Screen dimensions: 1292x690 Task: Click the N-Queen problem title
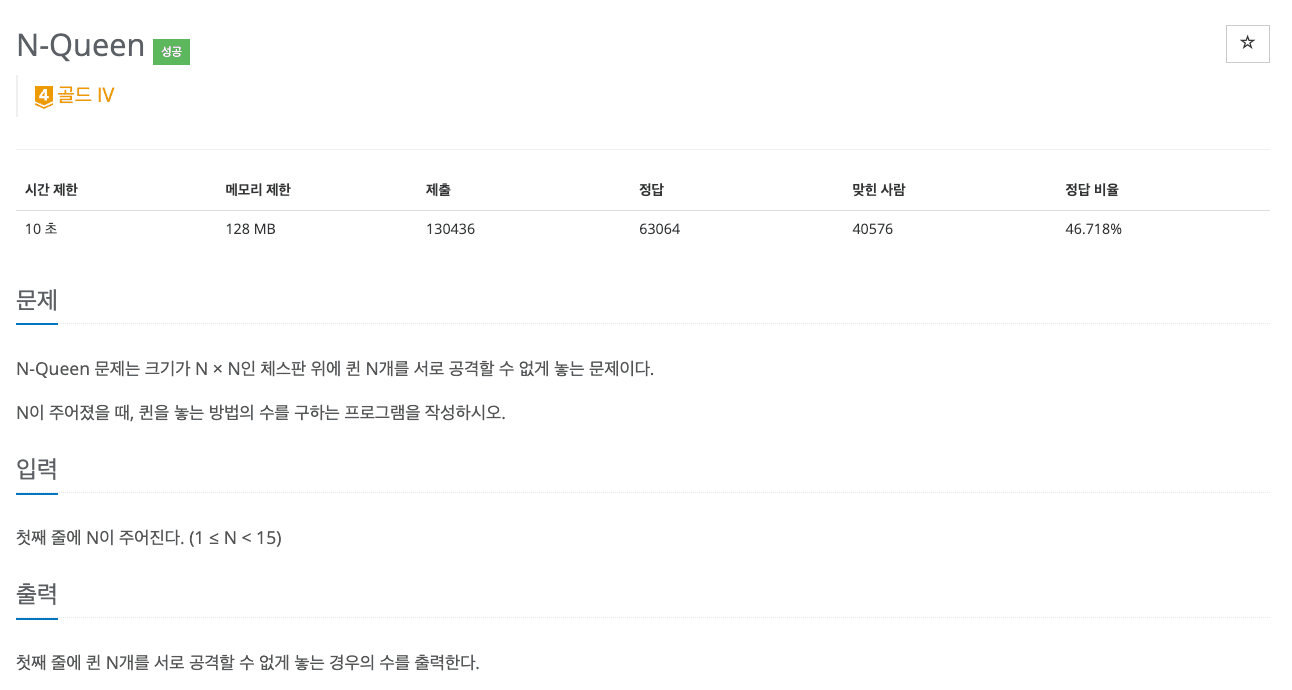coord(81,45)
